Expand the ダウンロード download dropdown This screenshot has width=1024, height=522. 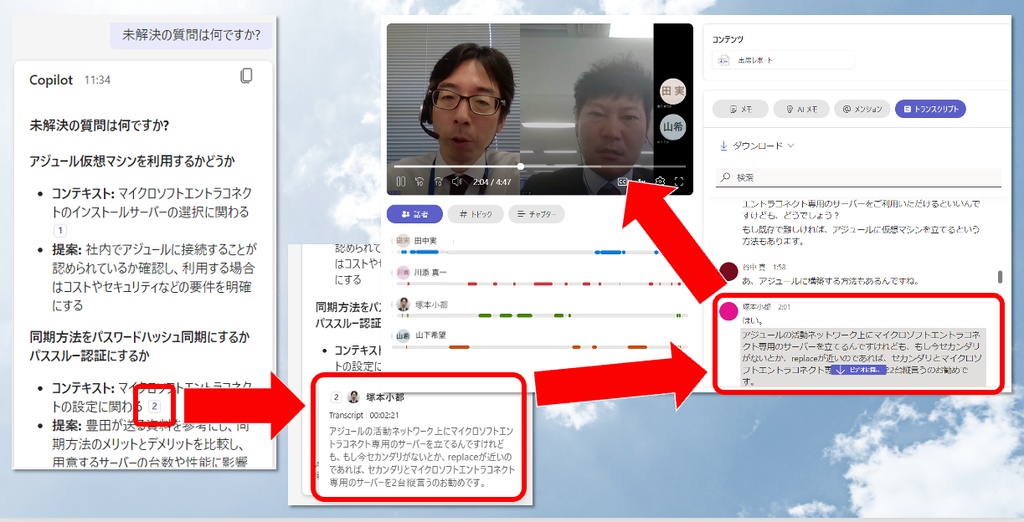click(757, 146)
